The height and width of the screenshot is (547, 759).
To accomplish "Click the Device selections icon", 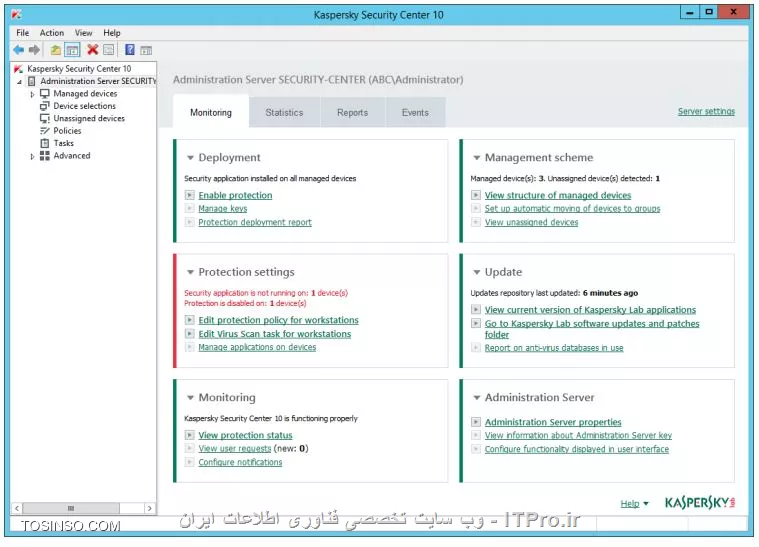I will (45, 106).
